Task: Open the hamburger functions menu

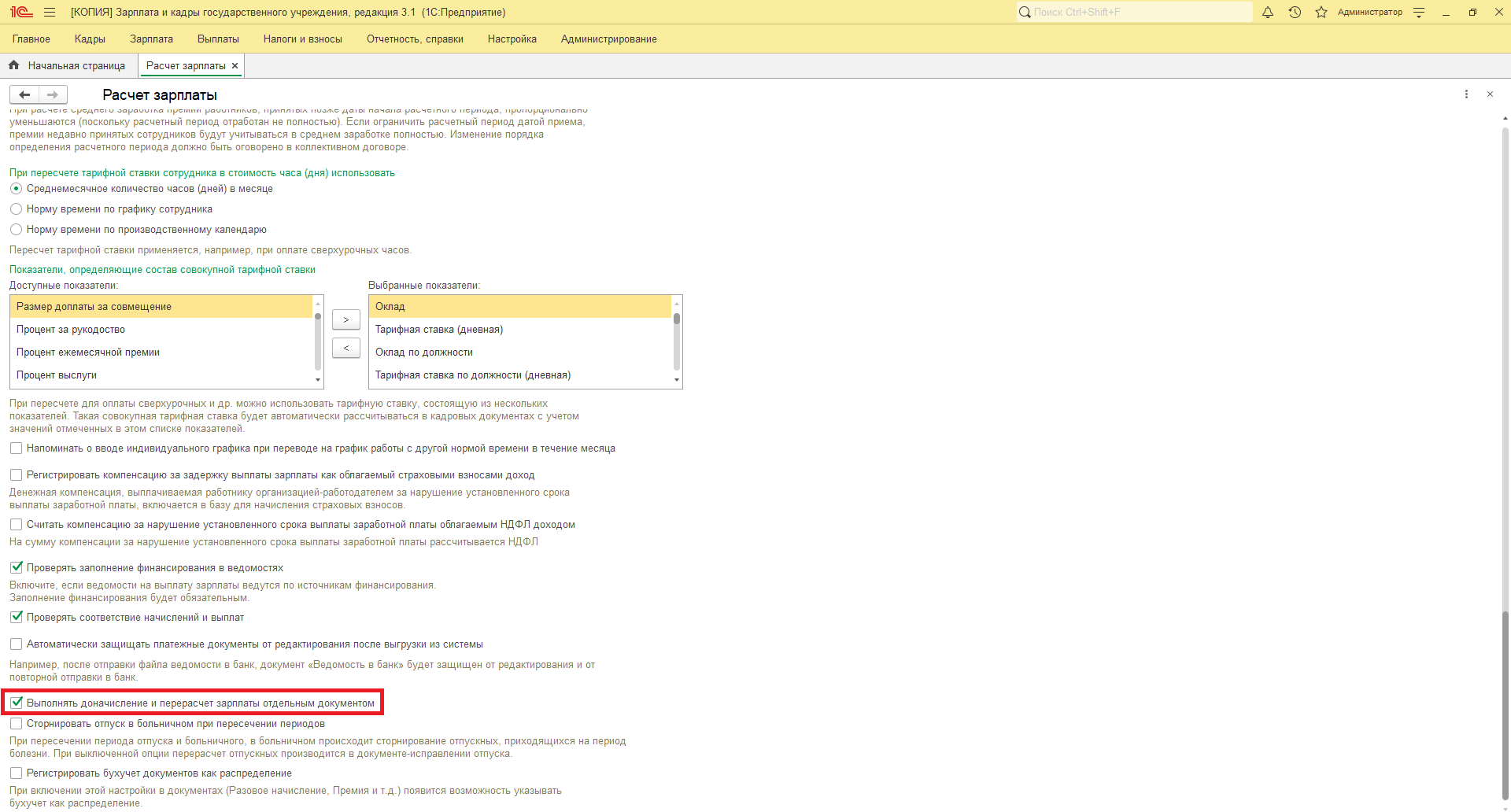Action: (50, 12)
